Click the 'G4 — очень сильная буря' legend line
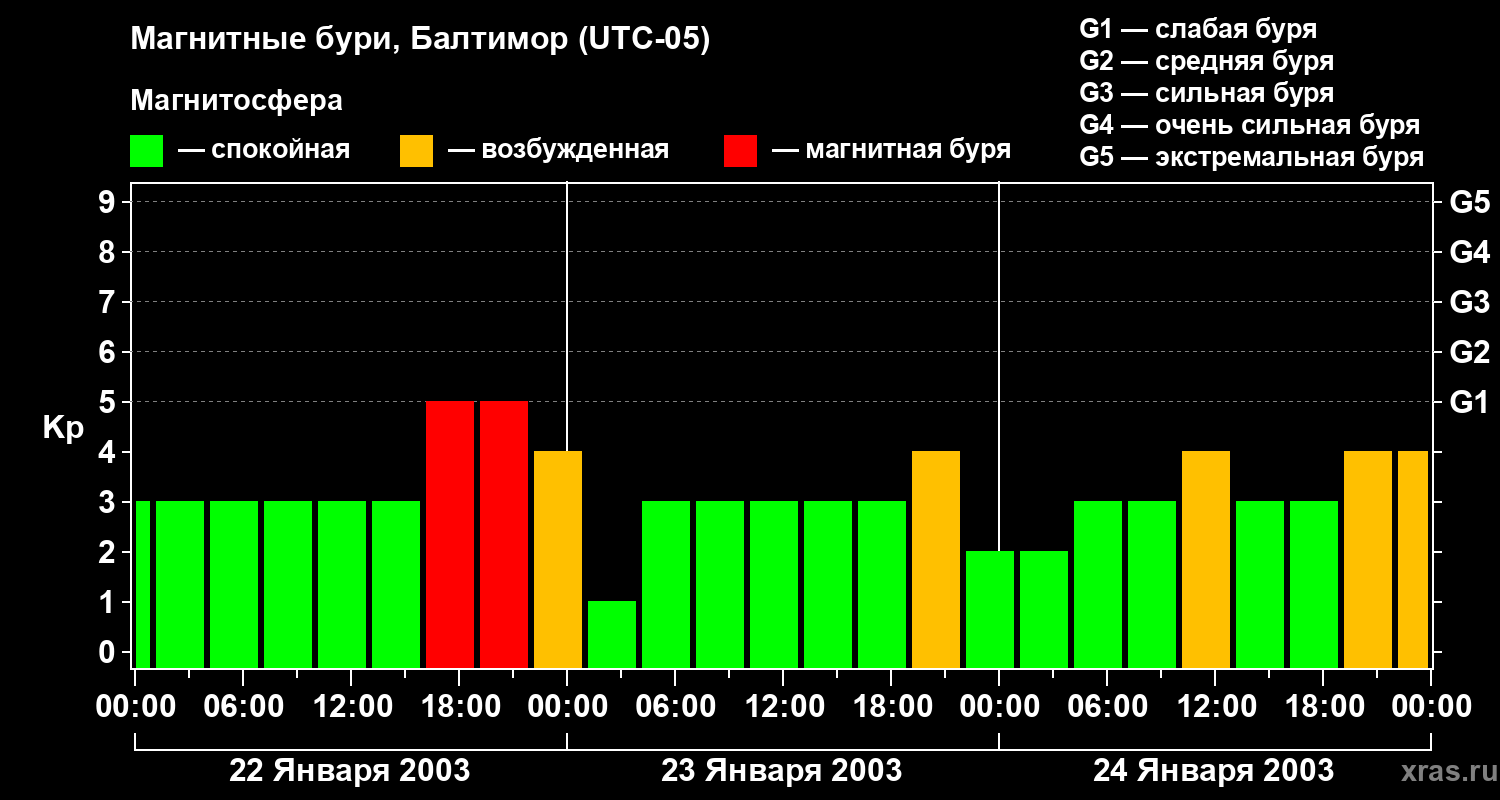1500x800 pixels. [x=1249, y=125]
